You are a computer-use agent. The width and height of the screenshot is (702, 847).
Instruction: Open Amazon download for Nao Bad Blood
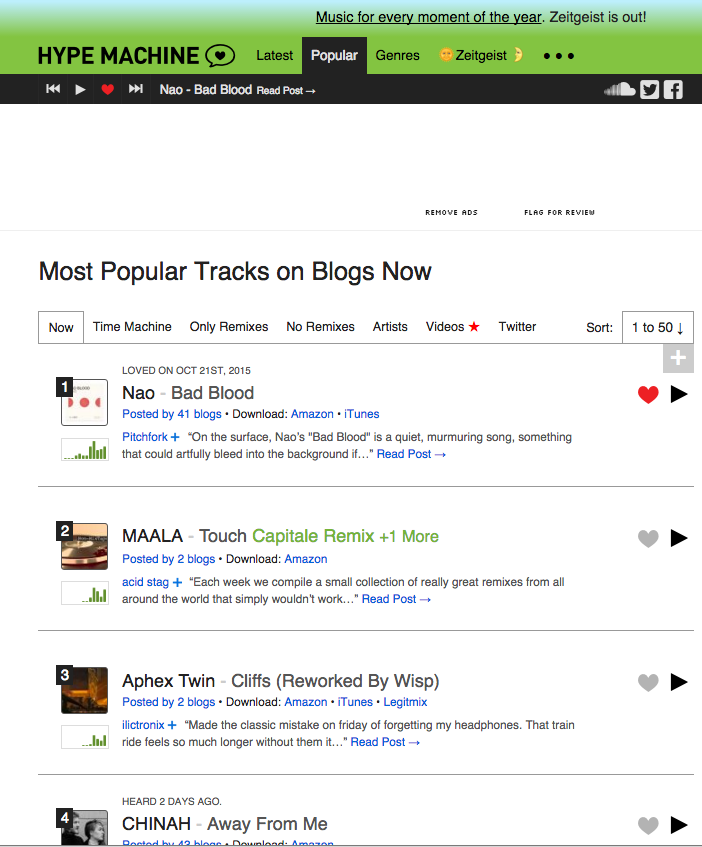coord(312,414)
